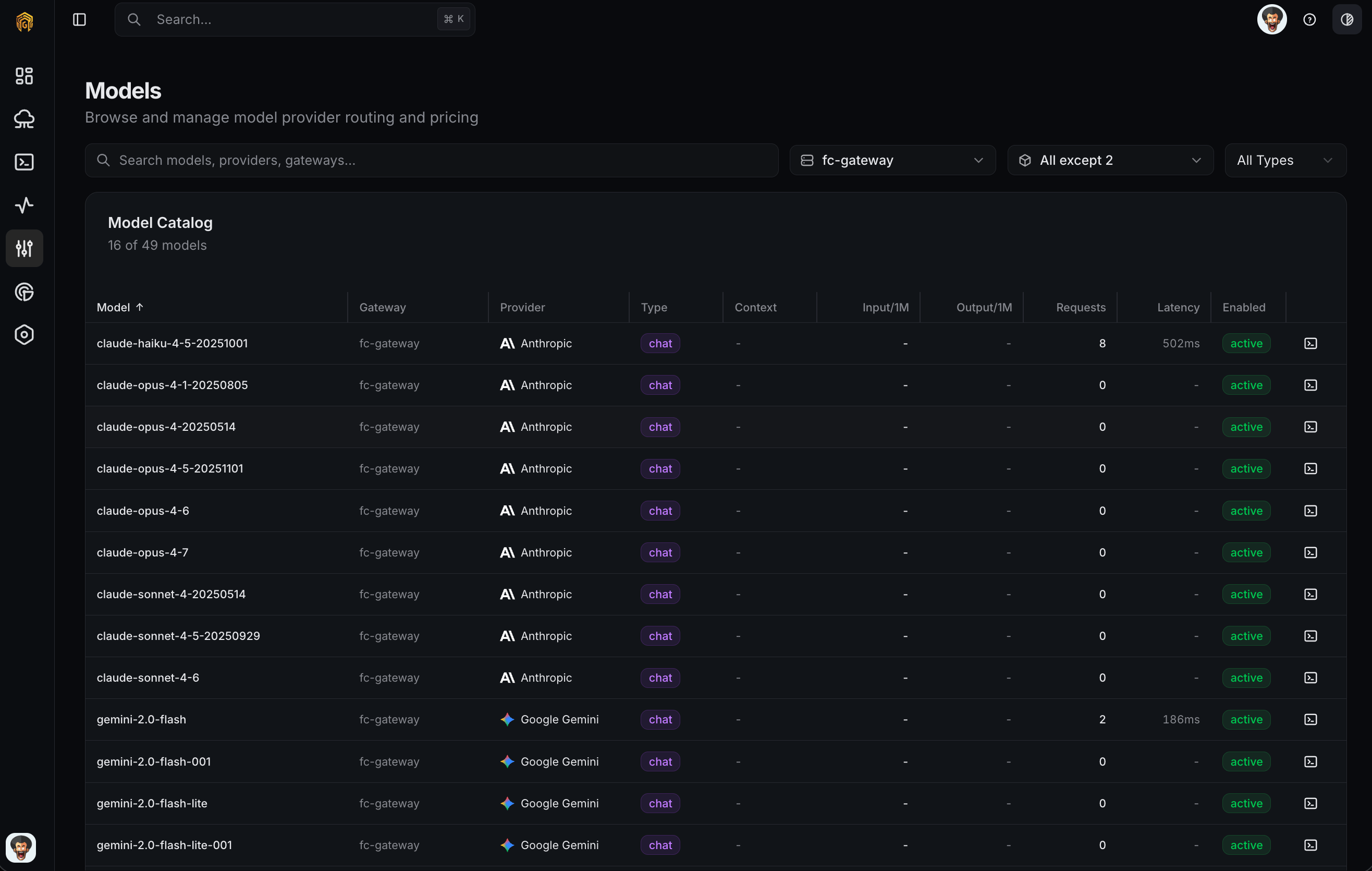The image size is (1372, 871).
Task: Collapse the sidebar with the panel toggle icon
Action: tap(79, 19)
